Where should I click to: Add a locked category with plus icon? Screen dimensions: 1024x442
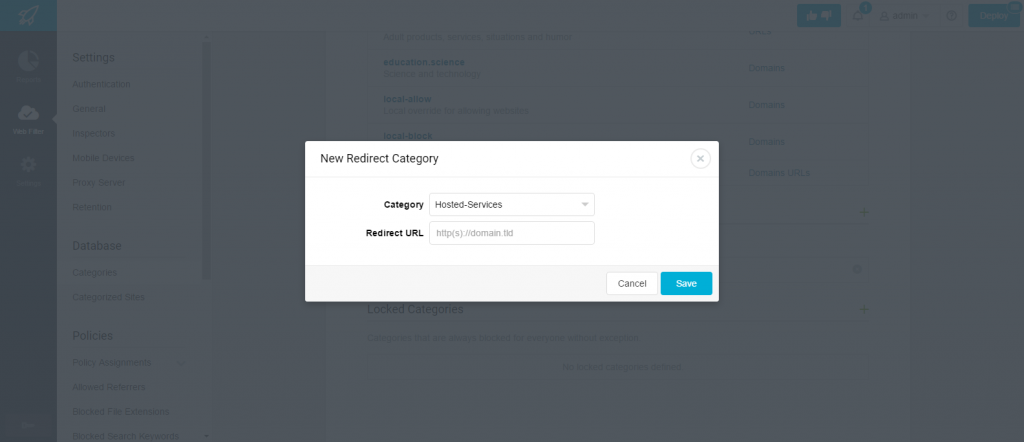[863, 309]
